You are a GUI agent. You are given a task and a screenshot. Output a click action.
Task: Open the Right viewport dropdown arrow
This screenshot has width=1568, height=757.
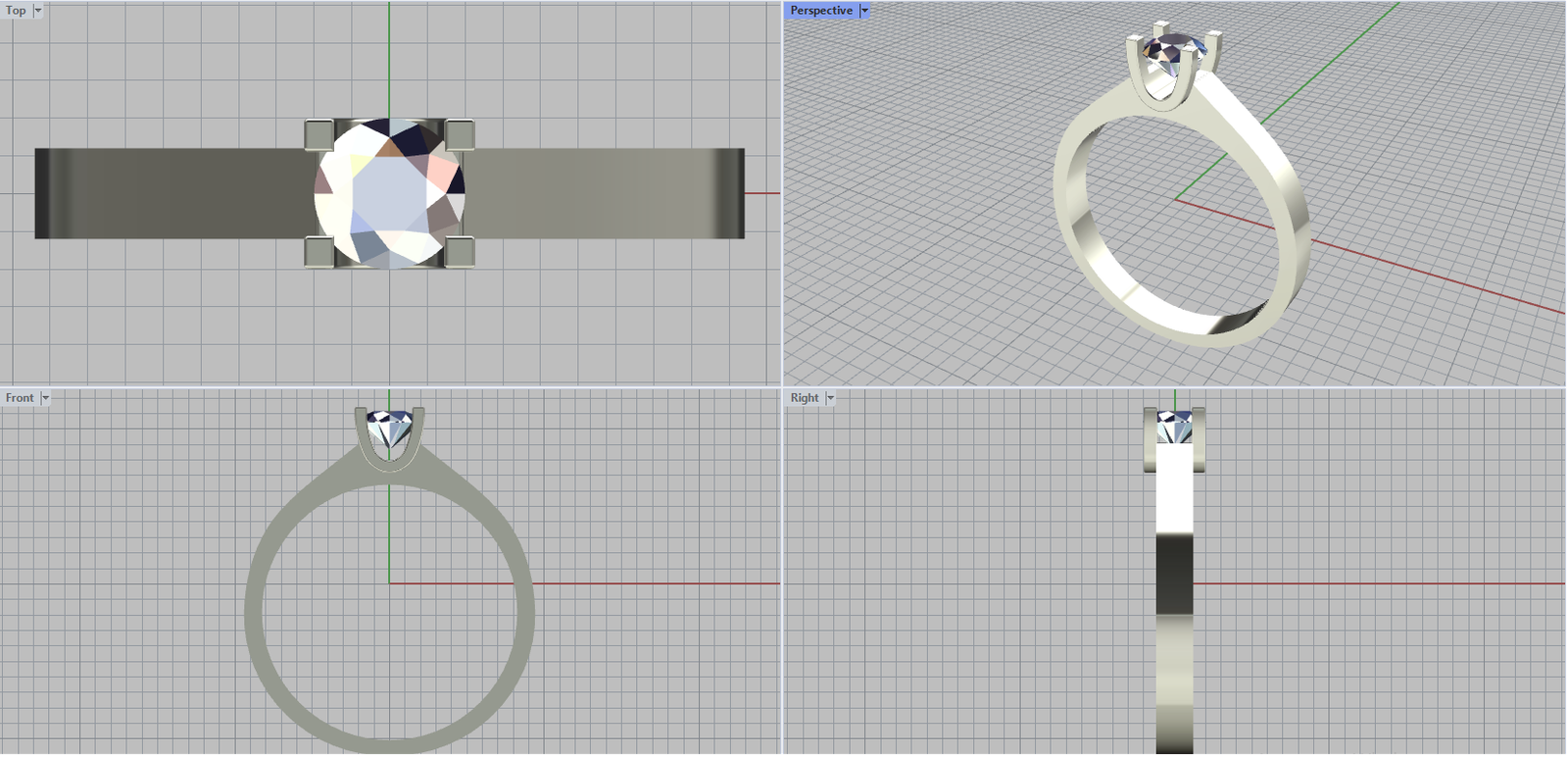[x=830, y=398]
